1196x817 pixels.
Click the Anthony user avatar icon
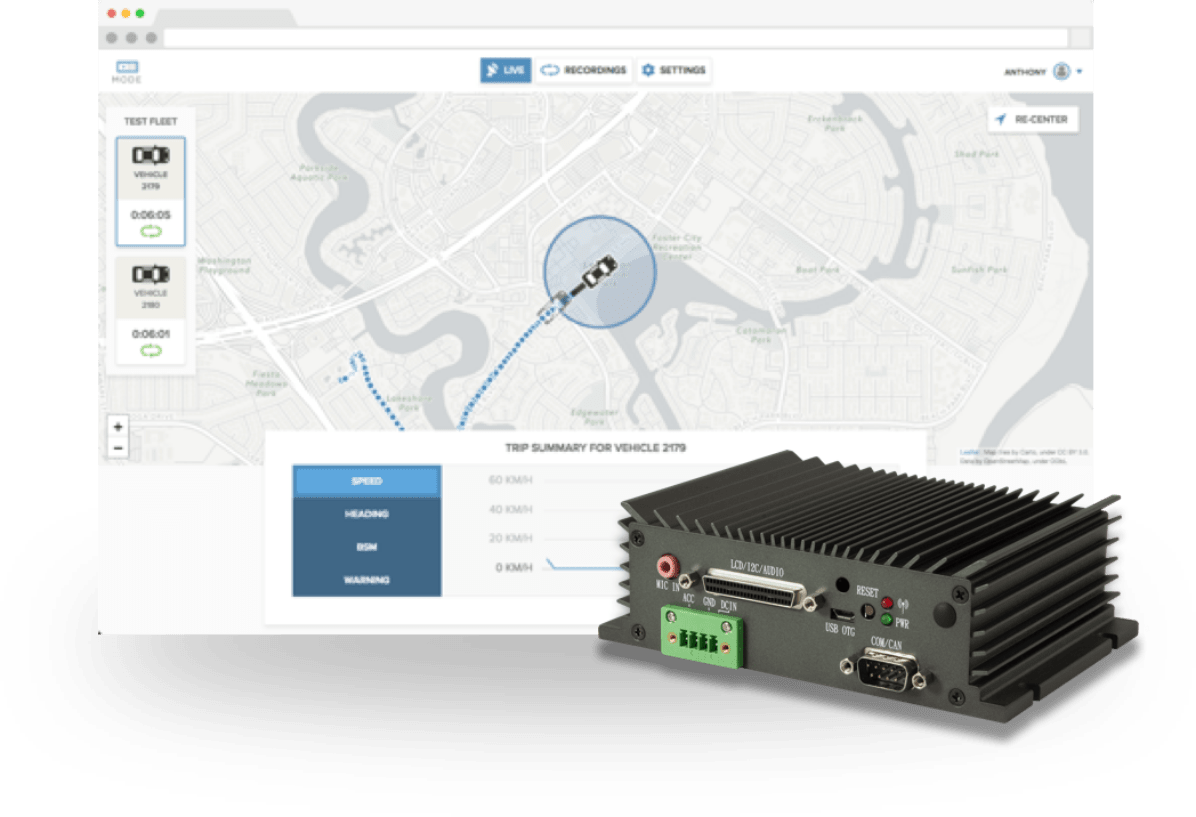pyautogui.click(x=1061, y=72)
